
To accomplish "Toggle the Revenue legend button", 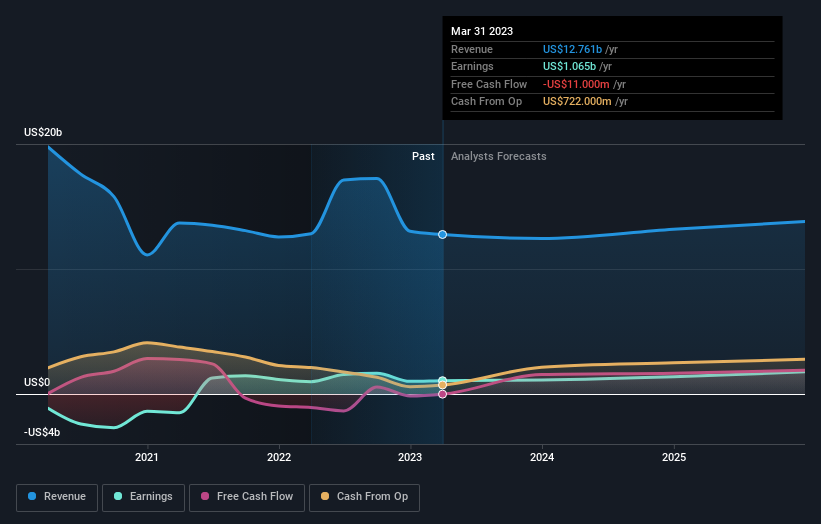I will [x=57, y=497].
